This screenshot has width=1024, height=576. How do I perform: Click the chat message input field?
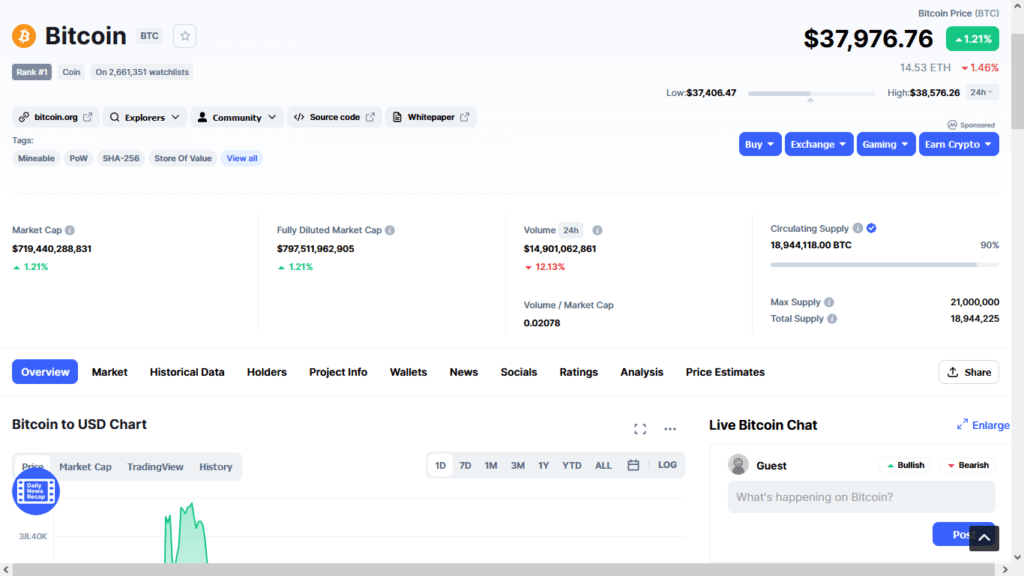[861, 497]
